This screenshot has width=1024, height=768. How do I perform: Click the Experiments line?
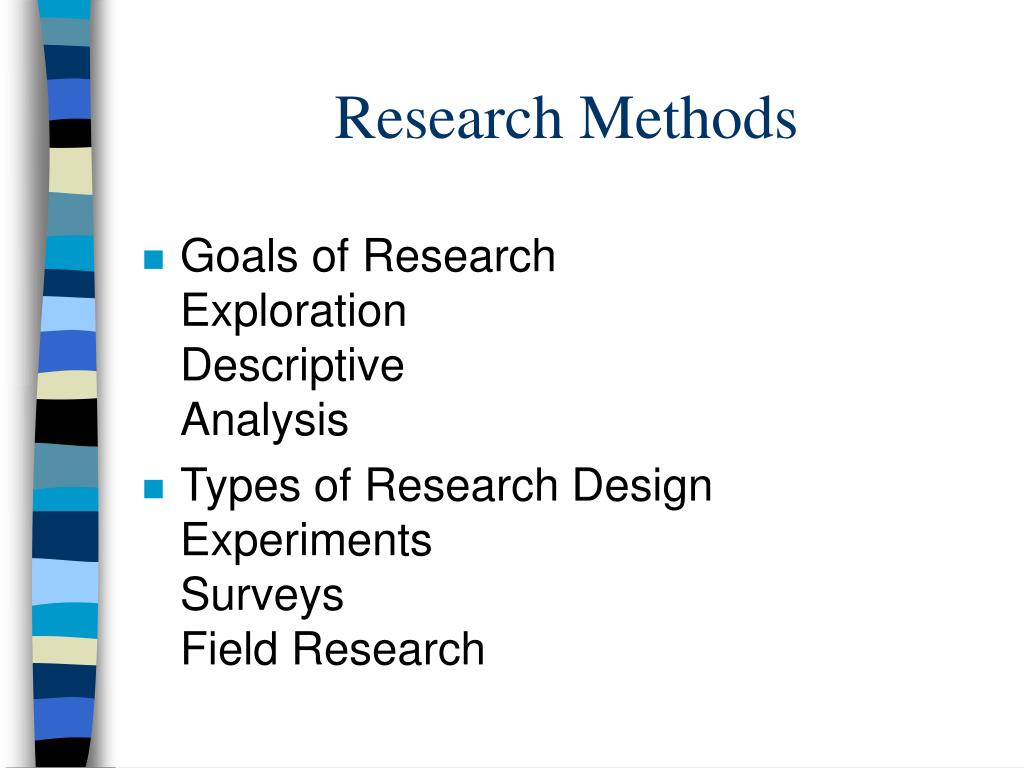(306, 541)
